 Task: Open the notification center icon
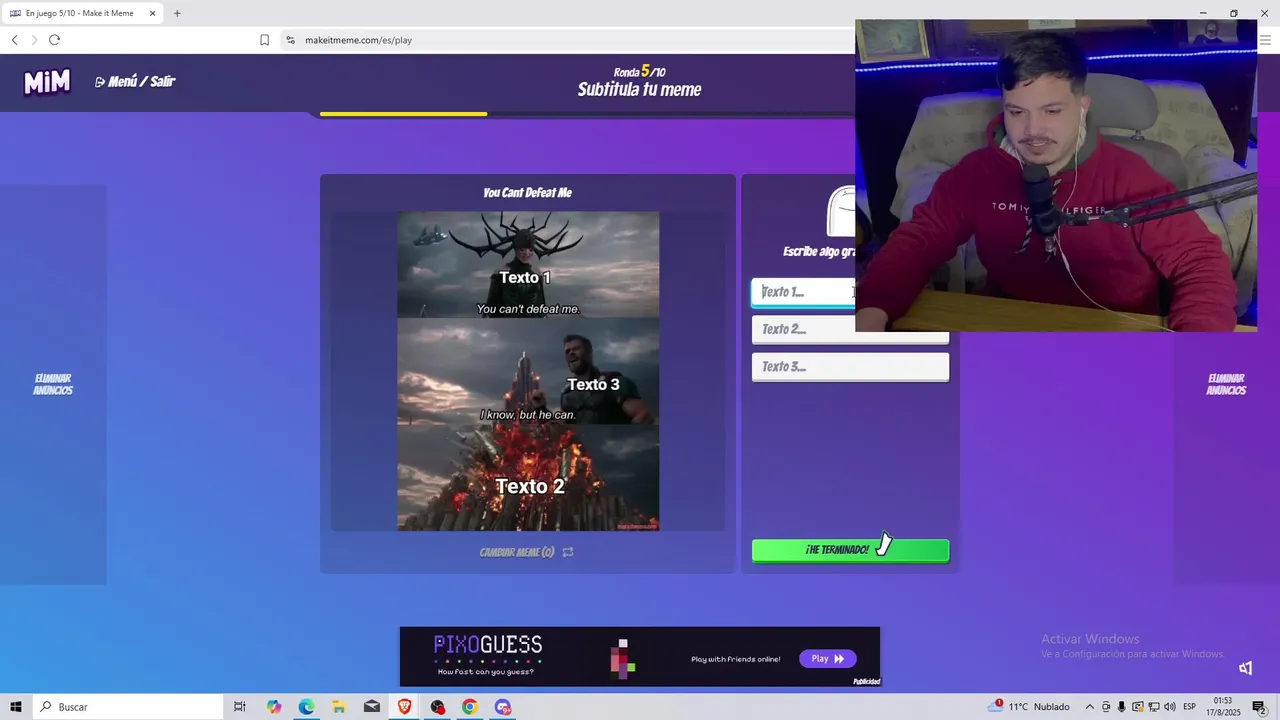(1259, 707)
